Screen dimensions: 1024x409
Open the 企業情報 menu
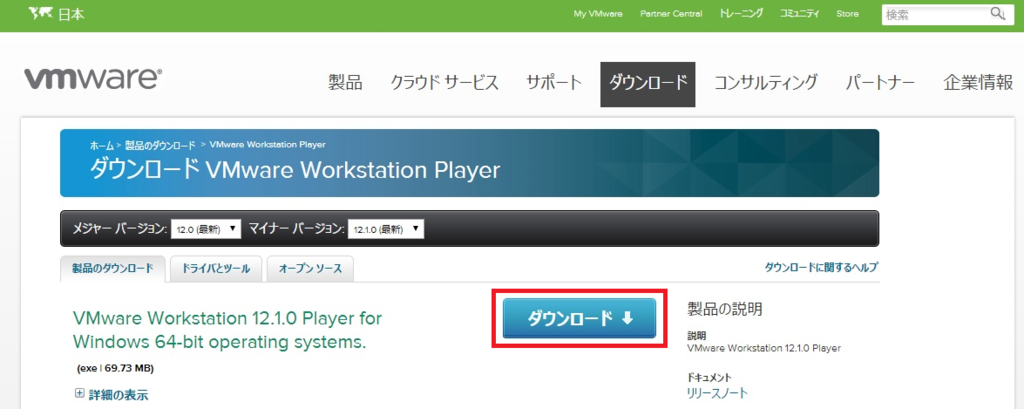coord(978,83)
